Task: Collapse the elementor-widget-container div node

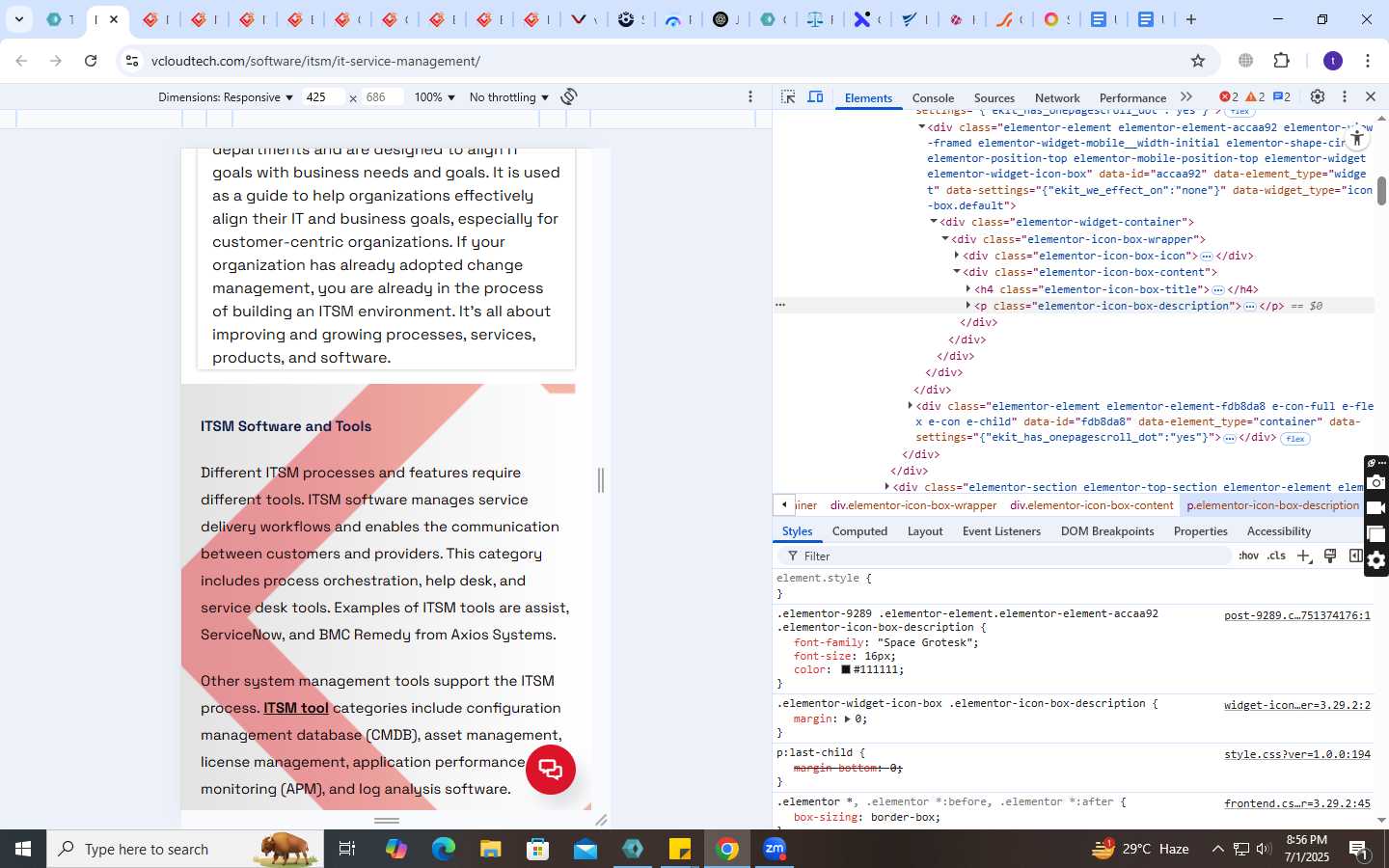Action: 934,222
